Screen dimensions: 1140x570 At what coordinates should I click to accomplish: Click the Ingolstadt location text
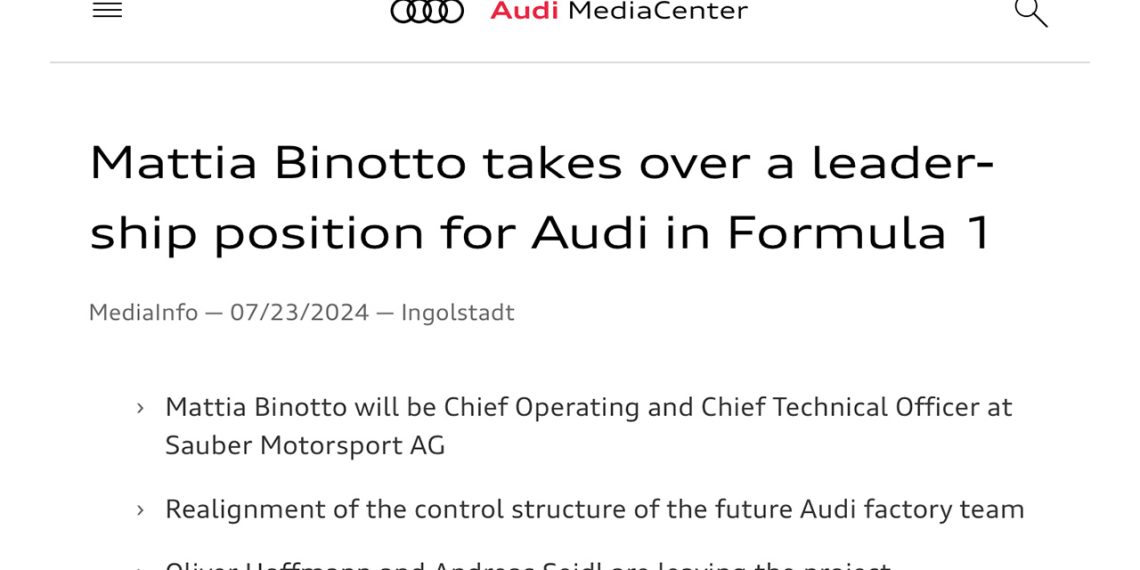coord(457,312)
